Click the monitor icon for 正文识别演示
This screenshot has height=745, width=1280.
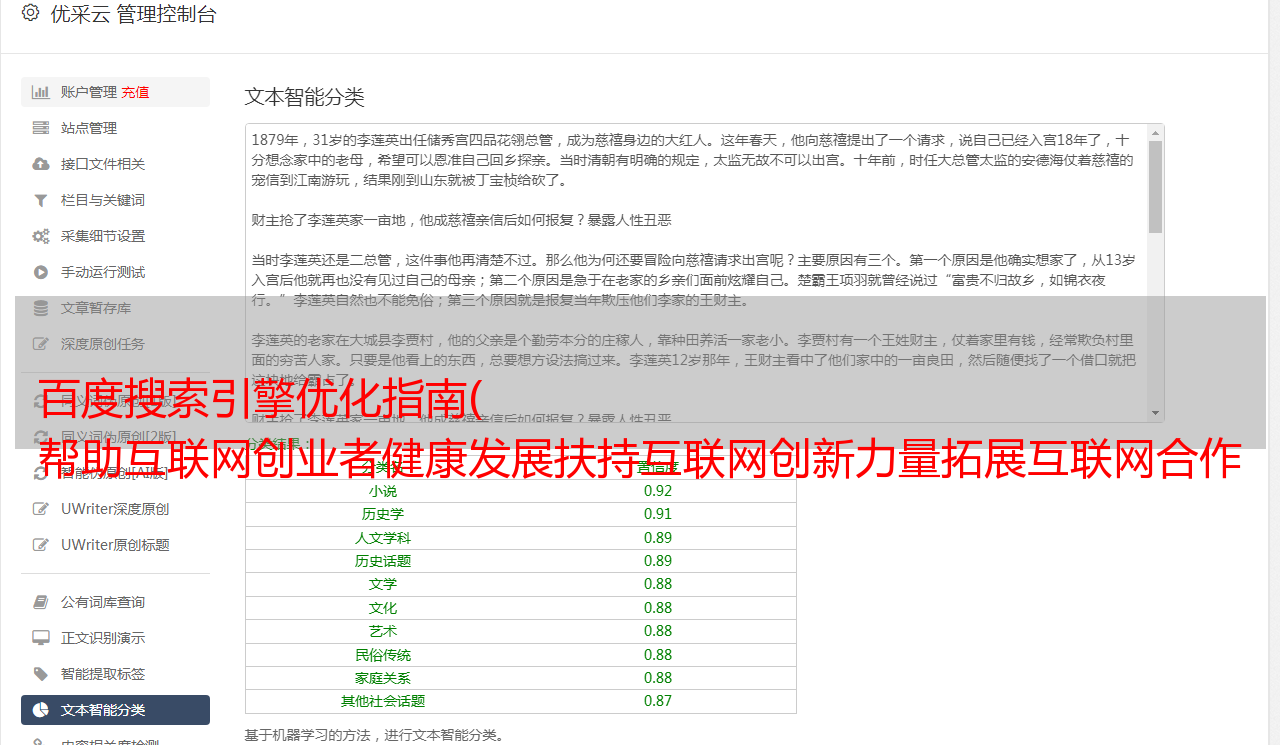[x=41, y=638]
